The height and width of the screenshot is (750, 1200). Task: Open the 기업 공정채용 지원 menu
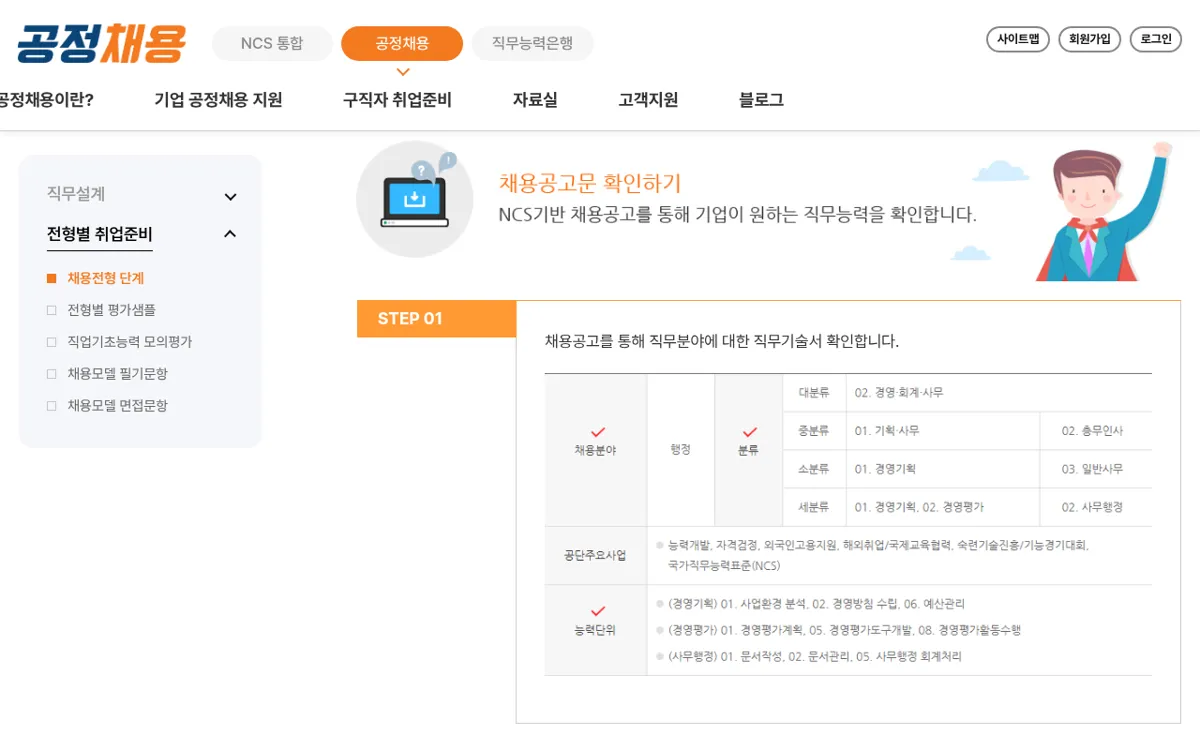pos(218,100)
